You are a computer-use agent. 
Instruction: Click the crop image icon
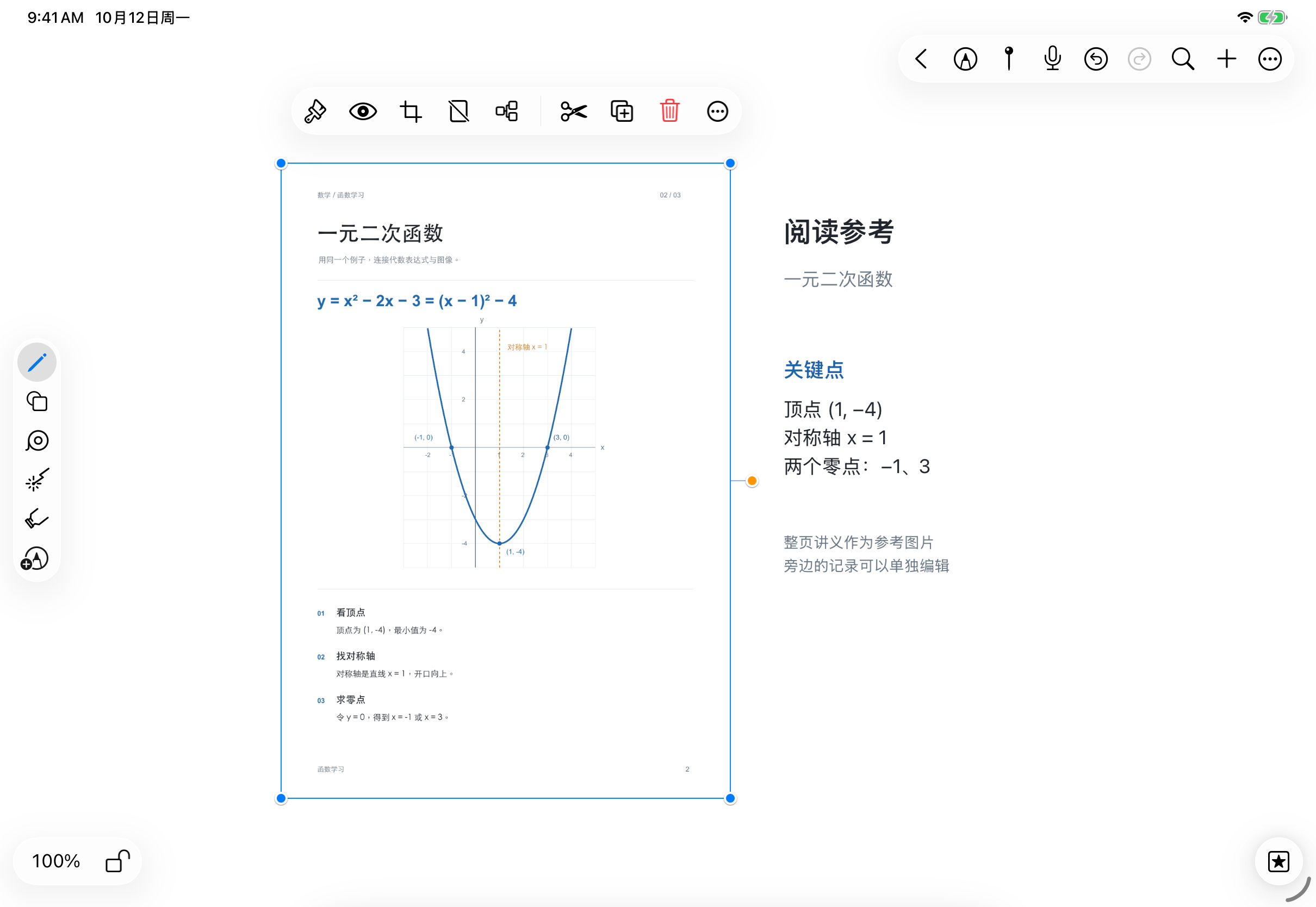point(411,111)
